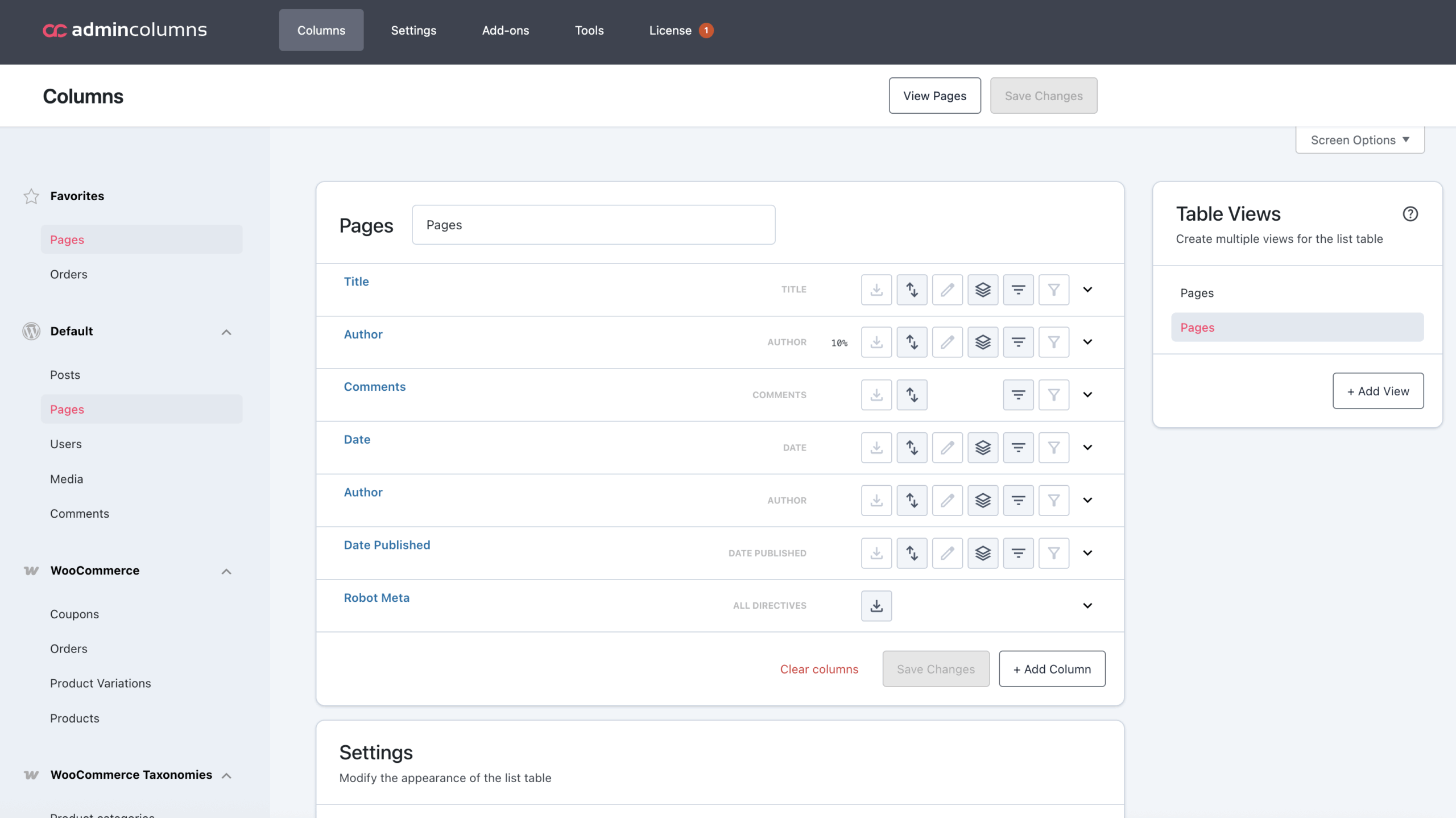Viewport: 1456px width, 818px height.
Task: Click bulk edit layers icon on Title row
Action: tap(983, 290)
